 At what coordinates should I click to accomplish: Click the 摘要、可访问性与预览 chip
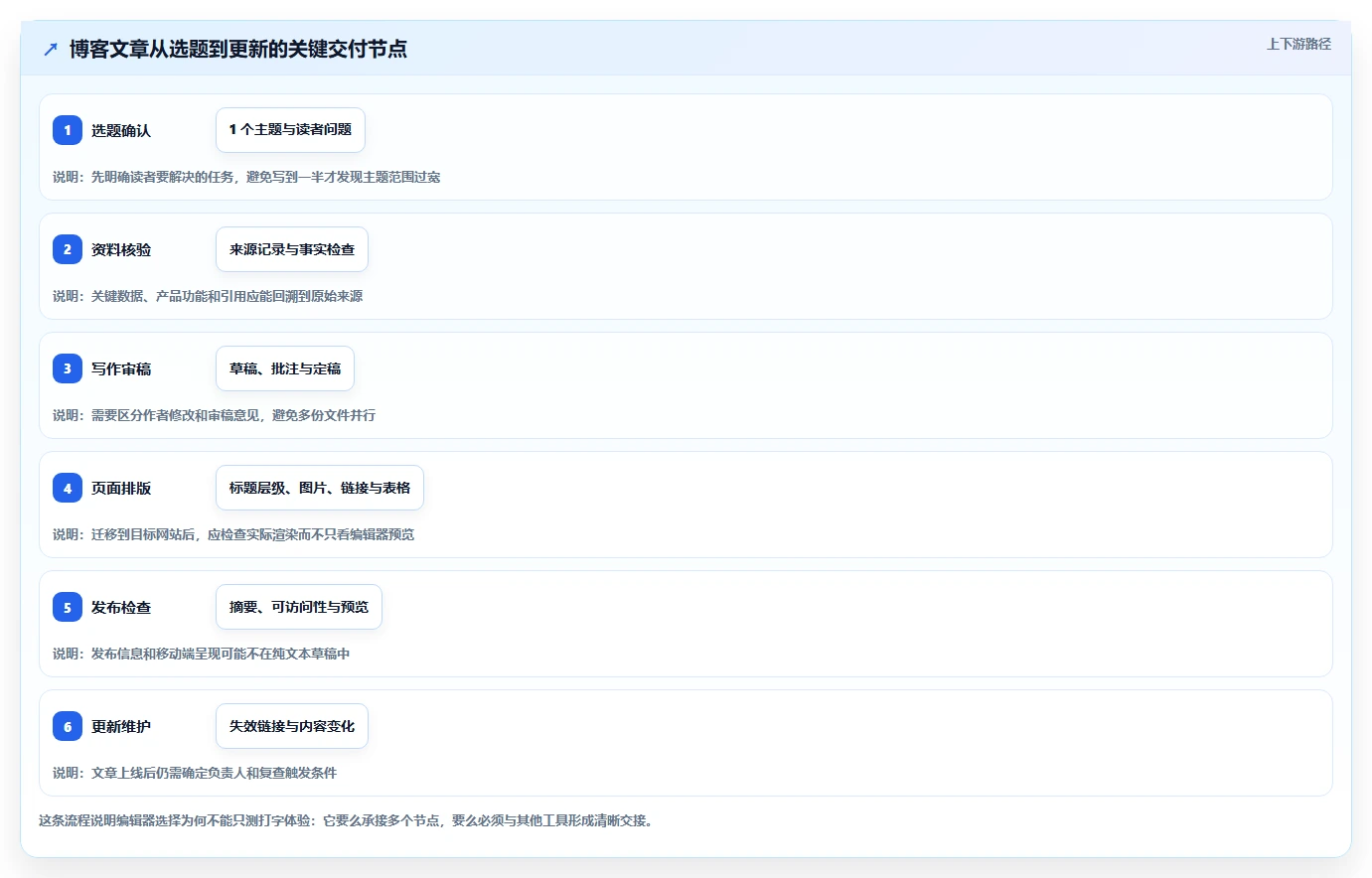[x=299, y=607]
